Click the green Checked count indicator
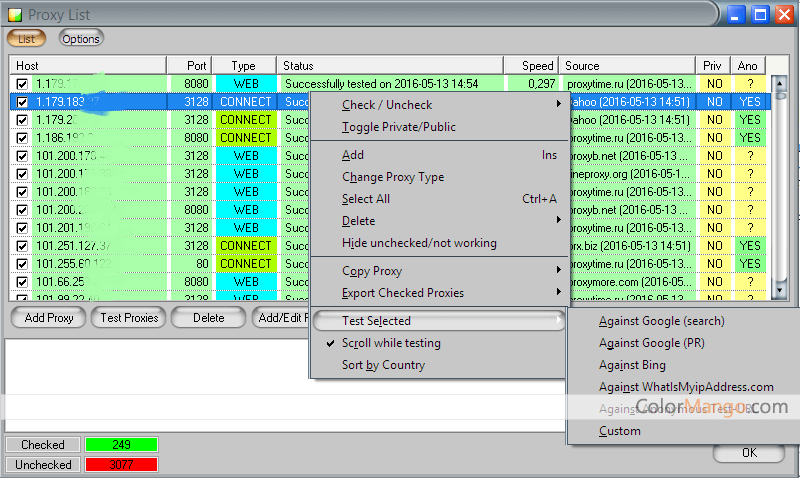This screenshot has width=800, height=478. tap(121, 445)
